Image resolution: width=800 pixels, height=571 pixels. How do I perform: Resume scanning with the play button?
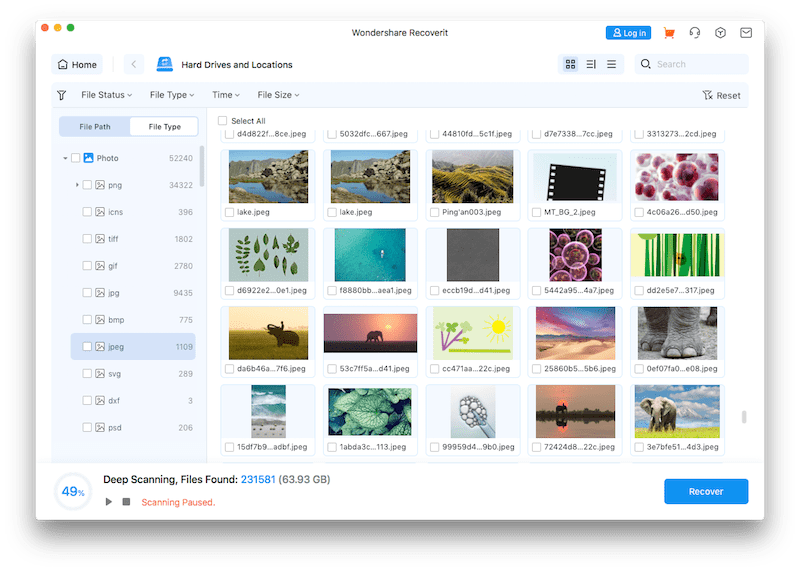tap(109, 501)
